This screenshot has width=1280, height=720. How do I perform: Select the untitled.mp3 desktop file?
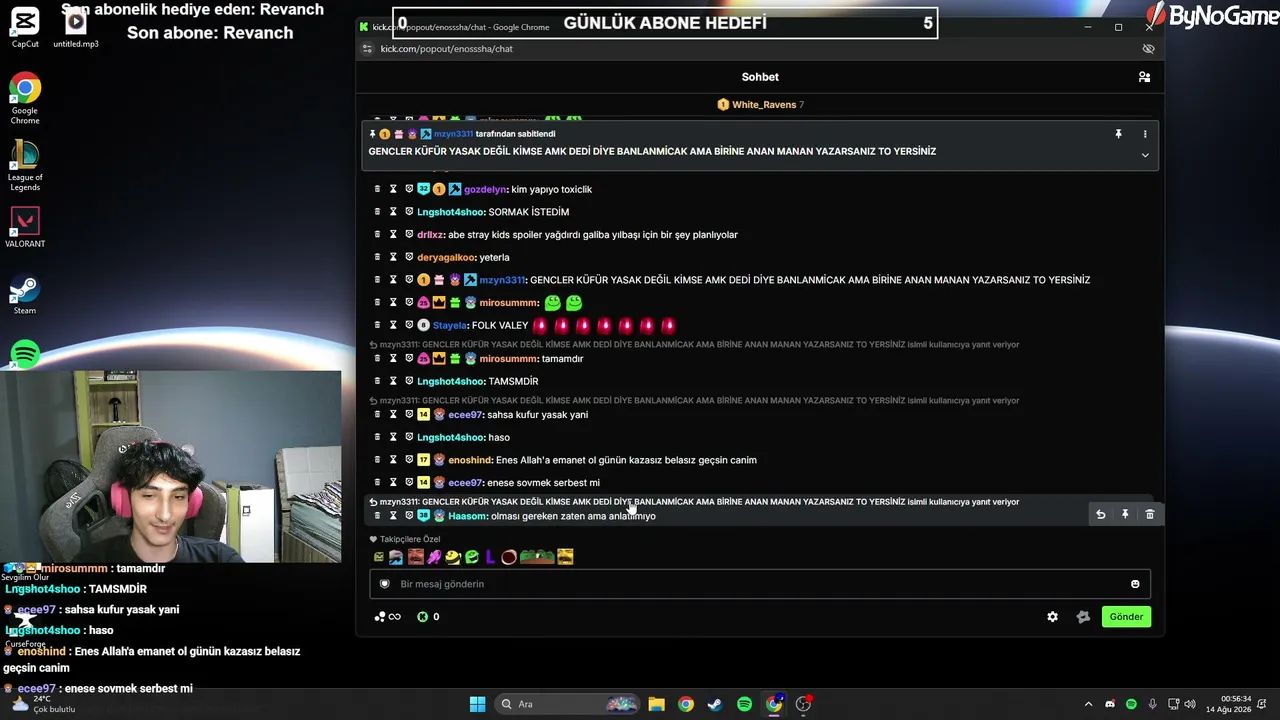(x=76, y=28)
